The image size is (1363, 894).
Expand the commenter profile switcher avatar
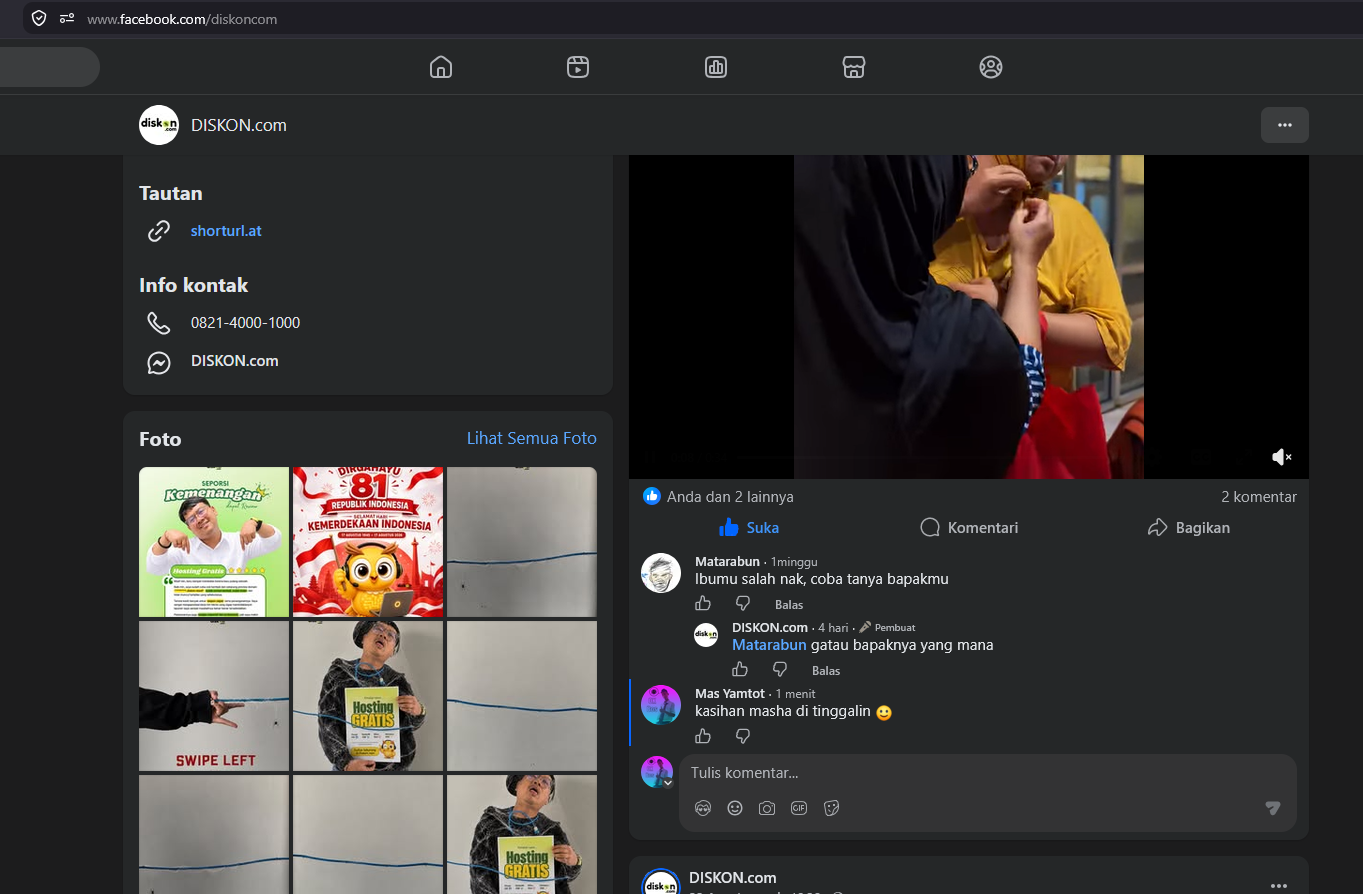click(657, 772)
